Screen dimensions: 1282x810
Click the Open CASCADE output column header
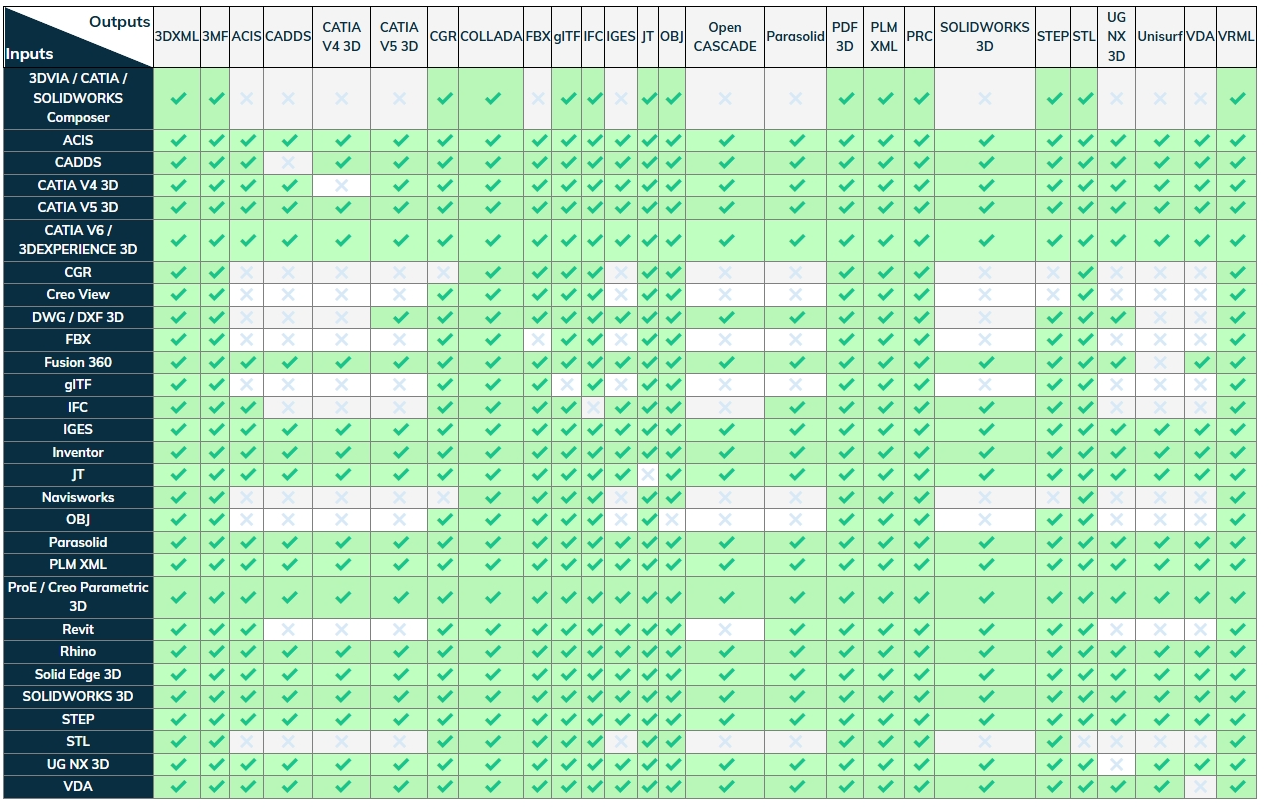coord(725,36)
